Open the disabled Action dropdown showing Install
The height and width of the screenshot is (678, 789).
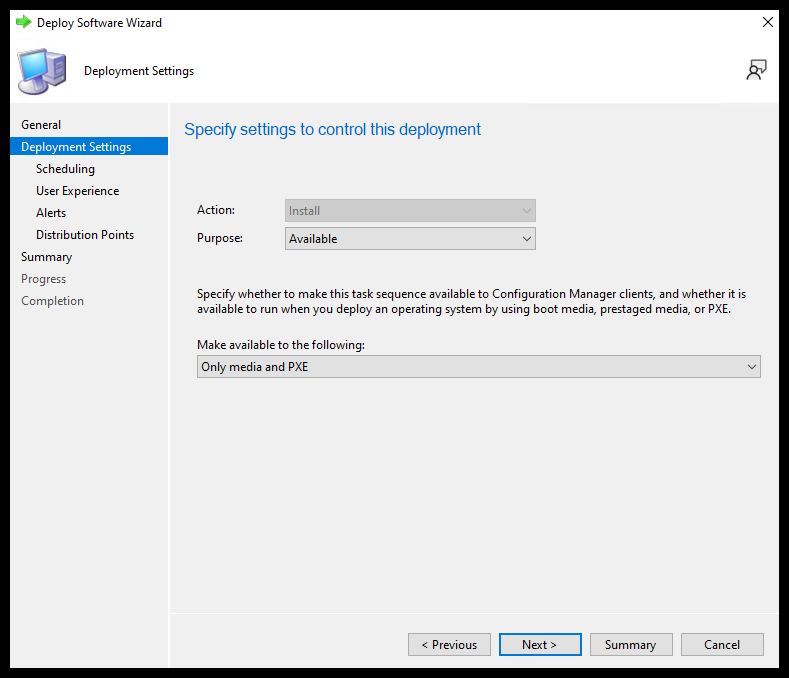[410, 210]
